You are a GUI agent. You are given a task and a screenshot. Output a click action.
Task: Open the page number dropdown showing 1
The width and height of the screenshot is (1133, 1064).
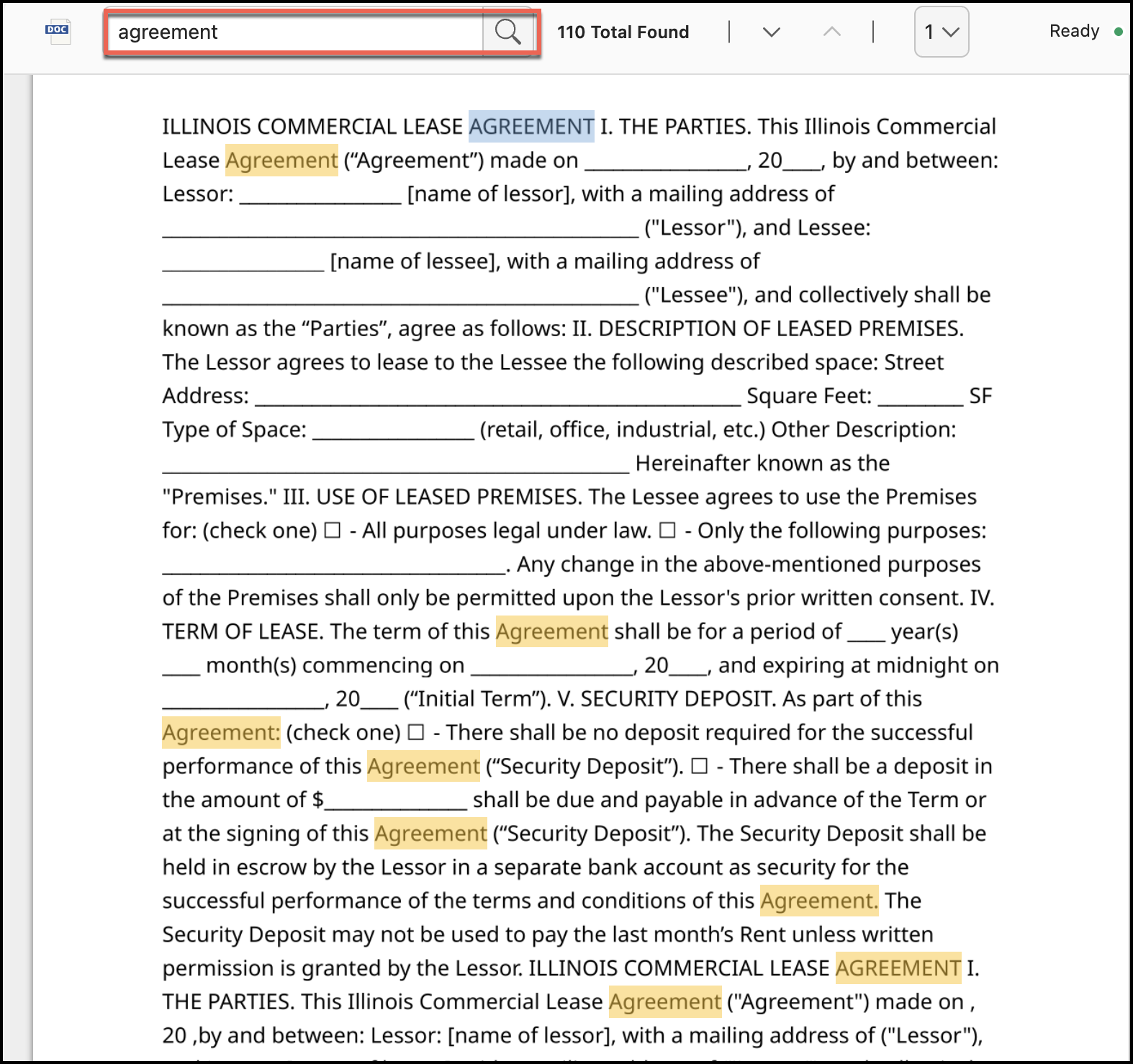[x=941, y=32]
